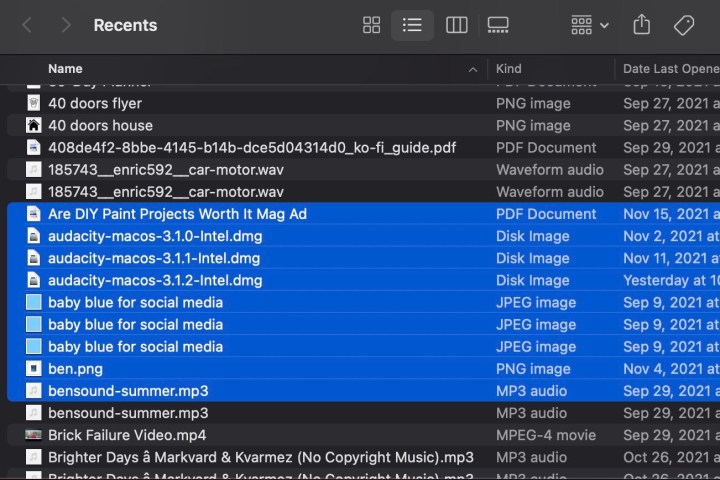The image size is (720, 480).
Task: Select Brick Failure Video.mp4
Action: [x=127, y=435]
